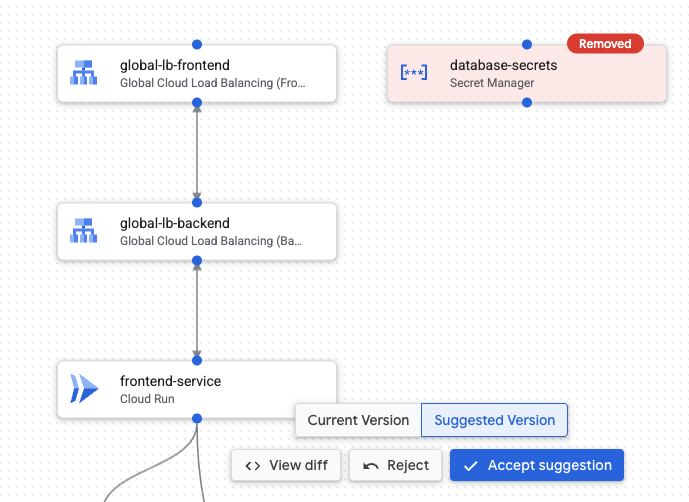Image resolution: width=689 pixels, height=502 pixels.
Task: Select the global-lb-frontend node title
Action: (x=175, y=65)
